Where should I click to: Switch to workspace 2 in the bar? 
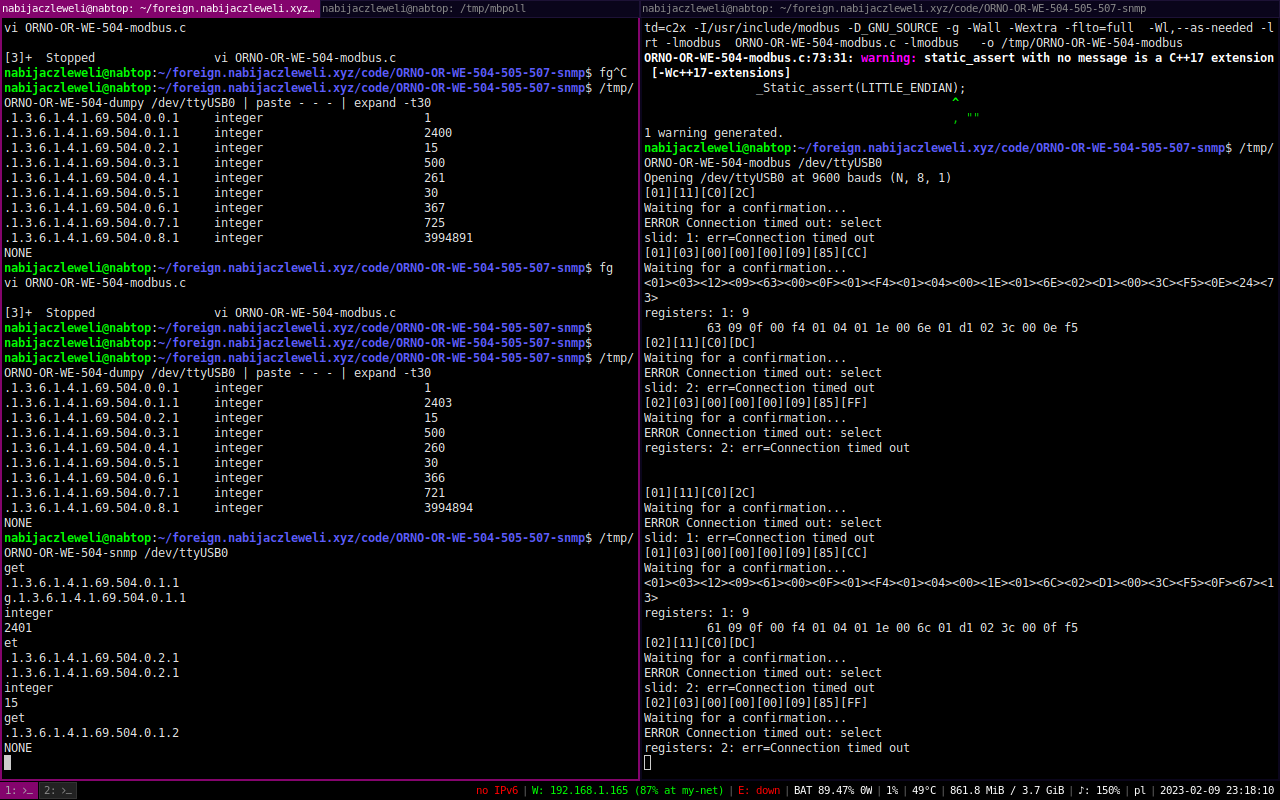(58, 790)
